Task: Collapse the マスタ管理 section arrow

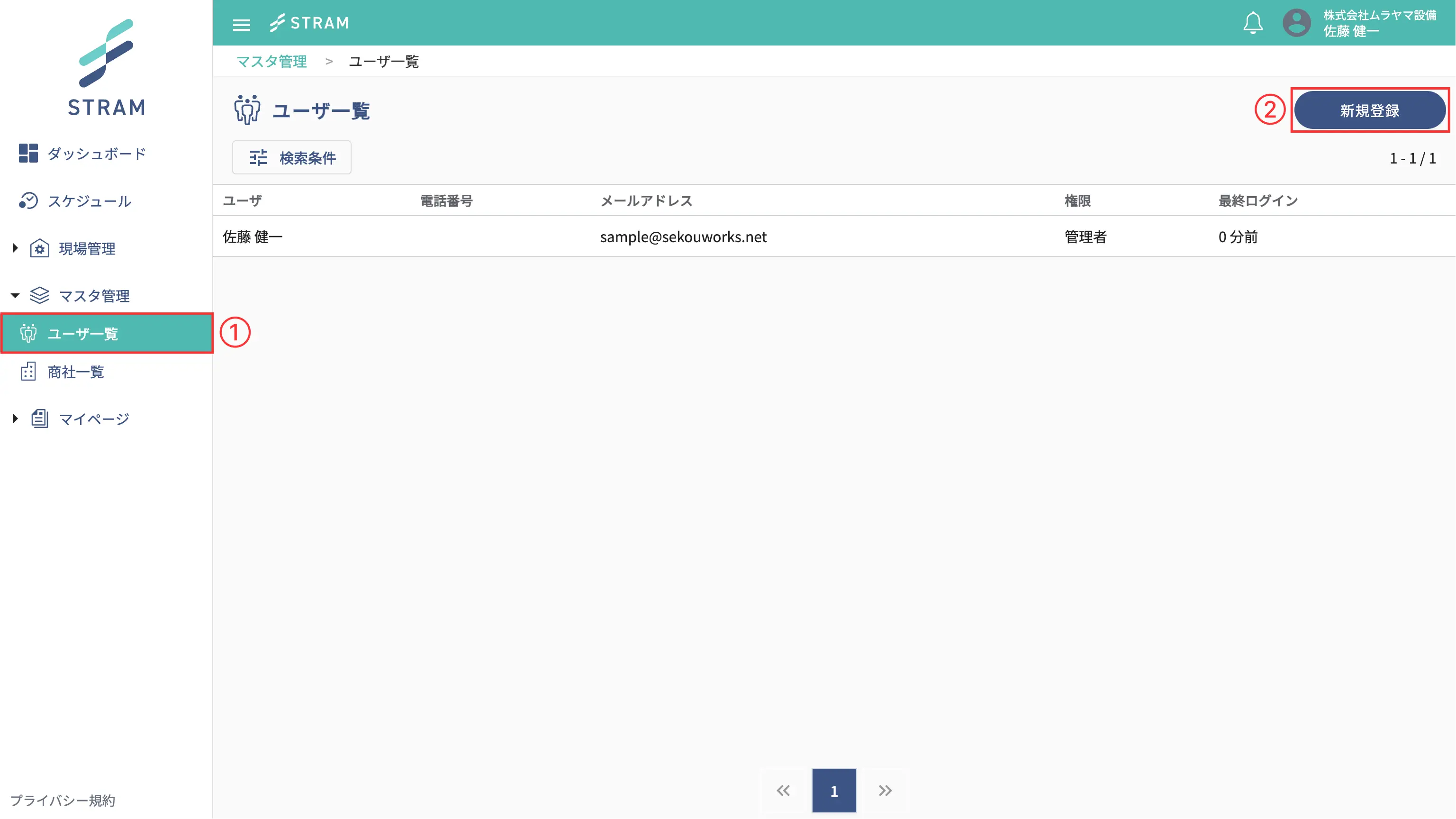Action: [x=15, y=295]
